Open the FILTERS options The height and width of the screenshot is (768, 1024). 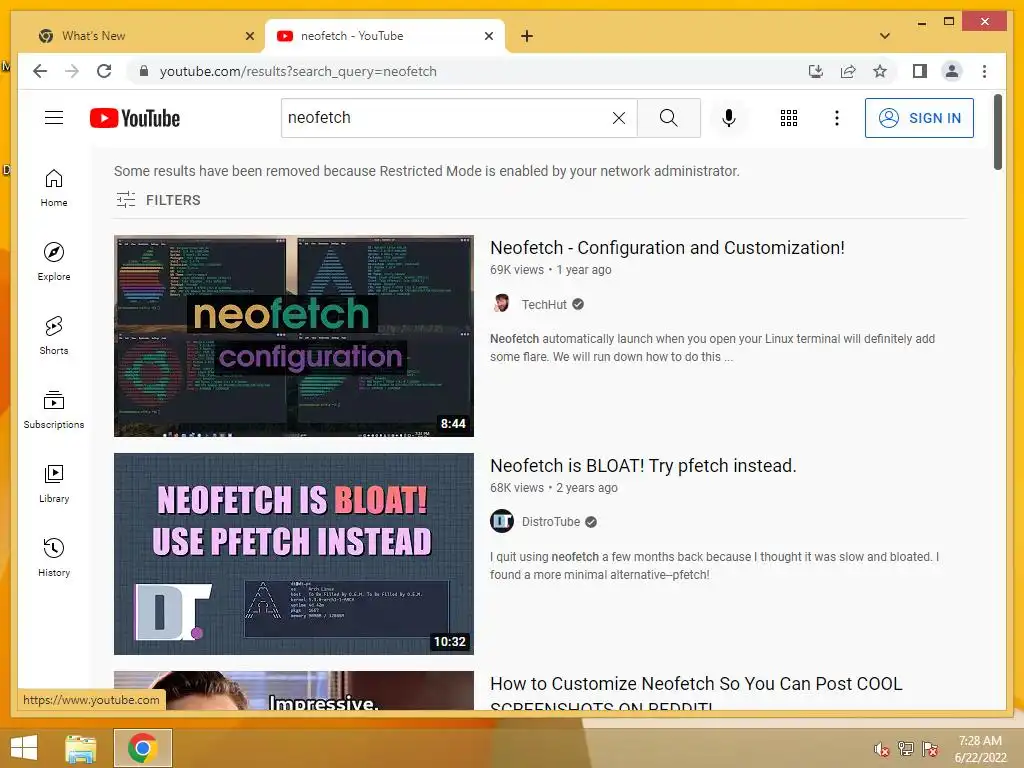coord(159,200)
